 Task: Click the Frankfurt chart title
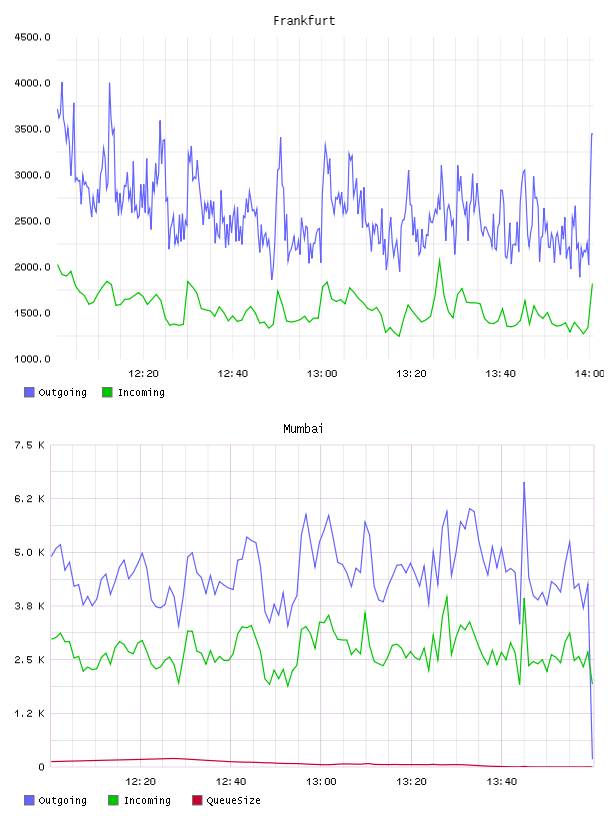304,21
